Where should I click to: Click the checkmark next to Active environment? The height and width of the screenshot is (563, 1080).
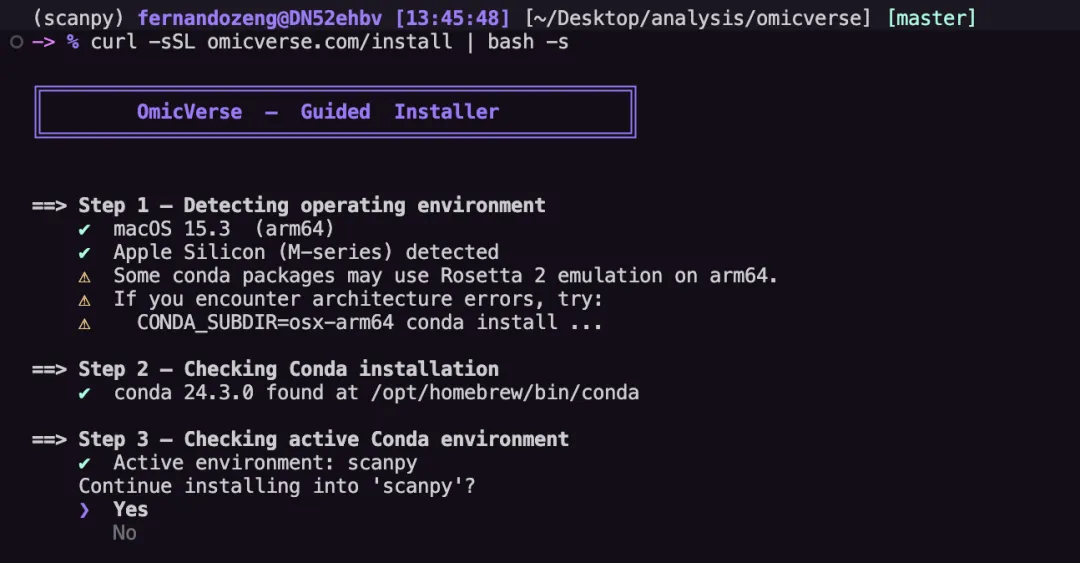coord(85,463)
